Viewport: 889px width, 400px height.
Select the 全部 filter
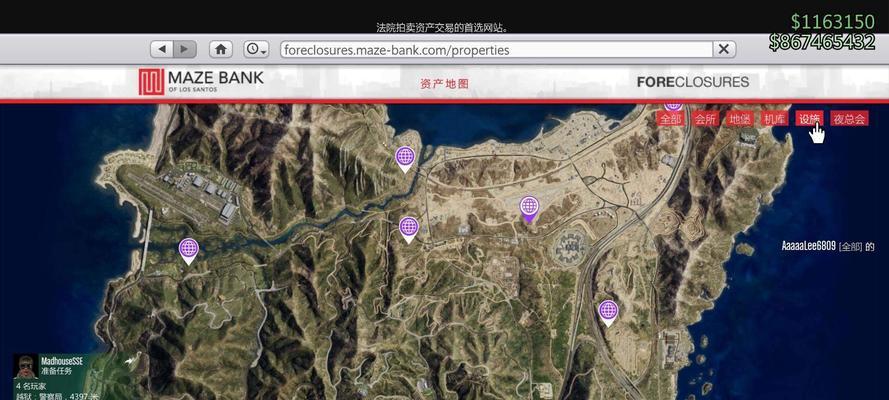click(671, 118)
